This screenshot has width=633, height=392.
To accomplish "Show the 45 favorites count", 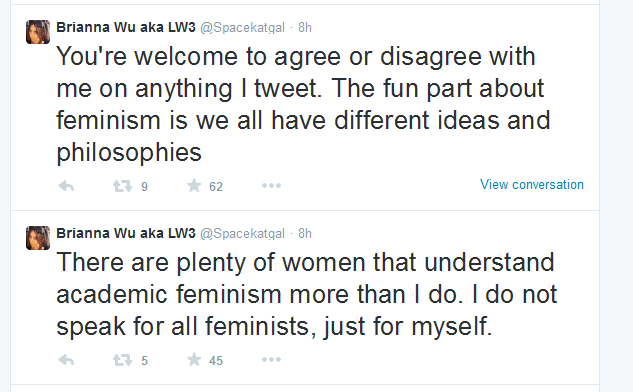I will [x=216, y=361].
